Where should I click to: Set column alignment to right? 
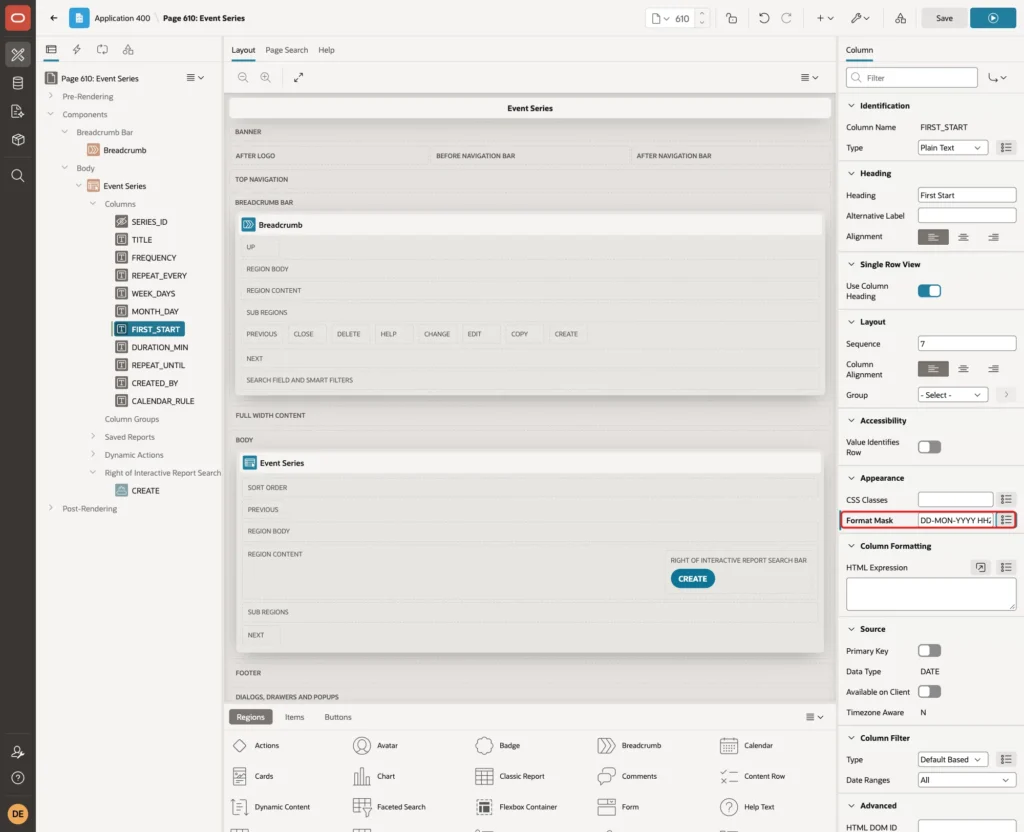coord(993,369)
